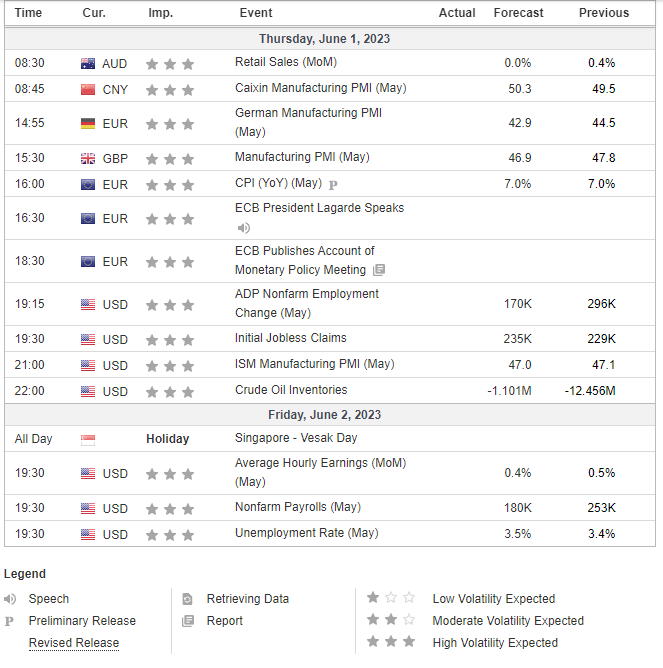Click the UK flag icon beside GBP
Screen dimensions: 663x668
click(88, 158)
